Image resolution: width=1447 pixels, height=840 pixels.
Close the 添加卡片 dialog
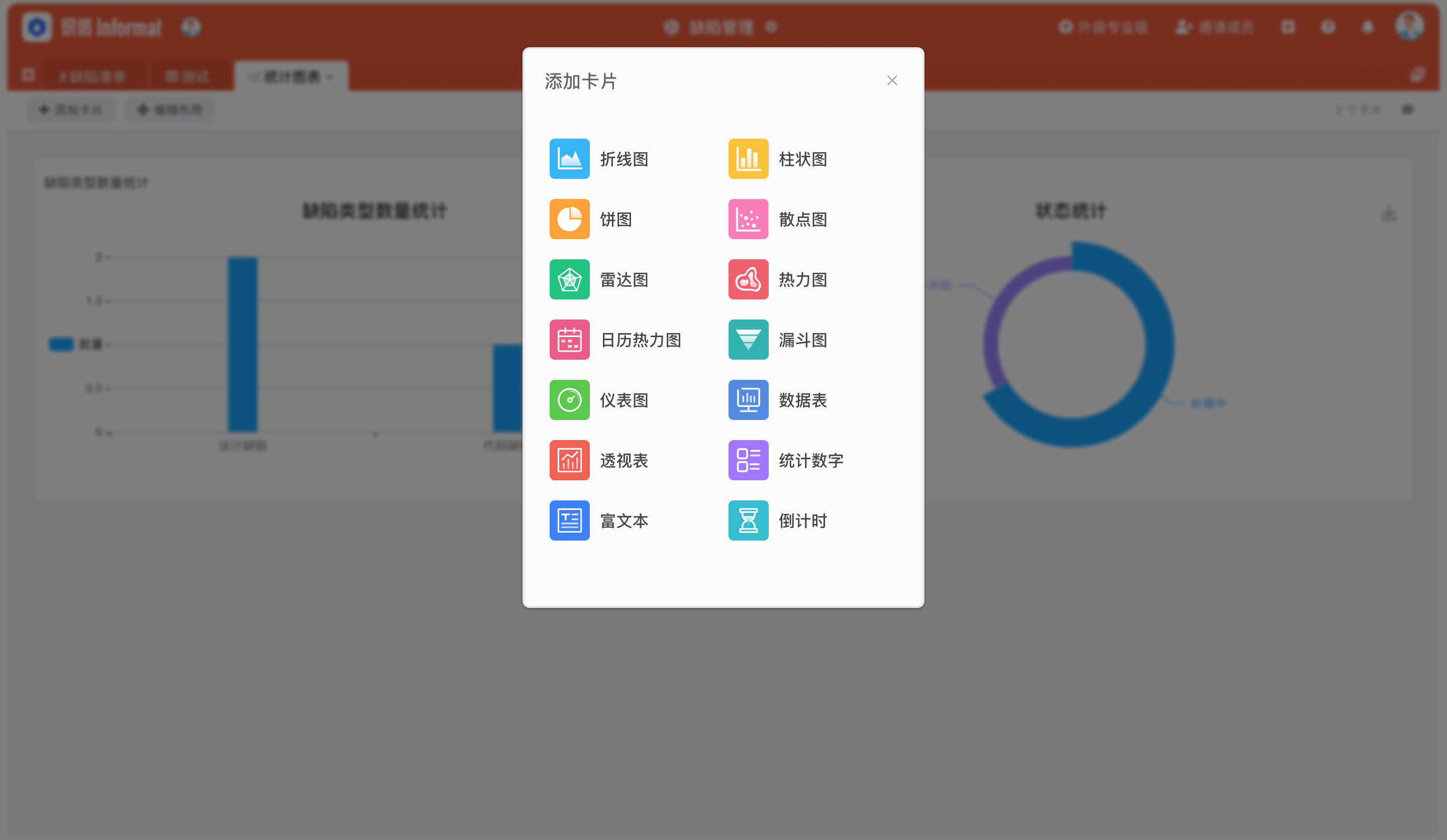tap(892, 80)
